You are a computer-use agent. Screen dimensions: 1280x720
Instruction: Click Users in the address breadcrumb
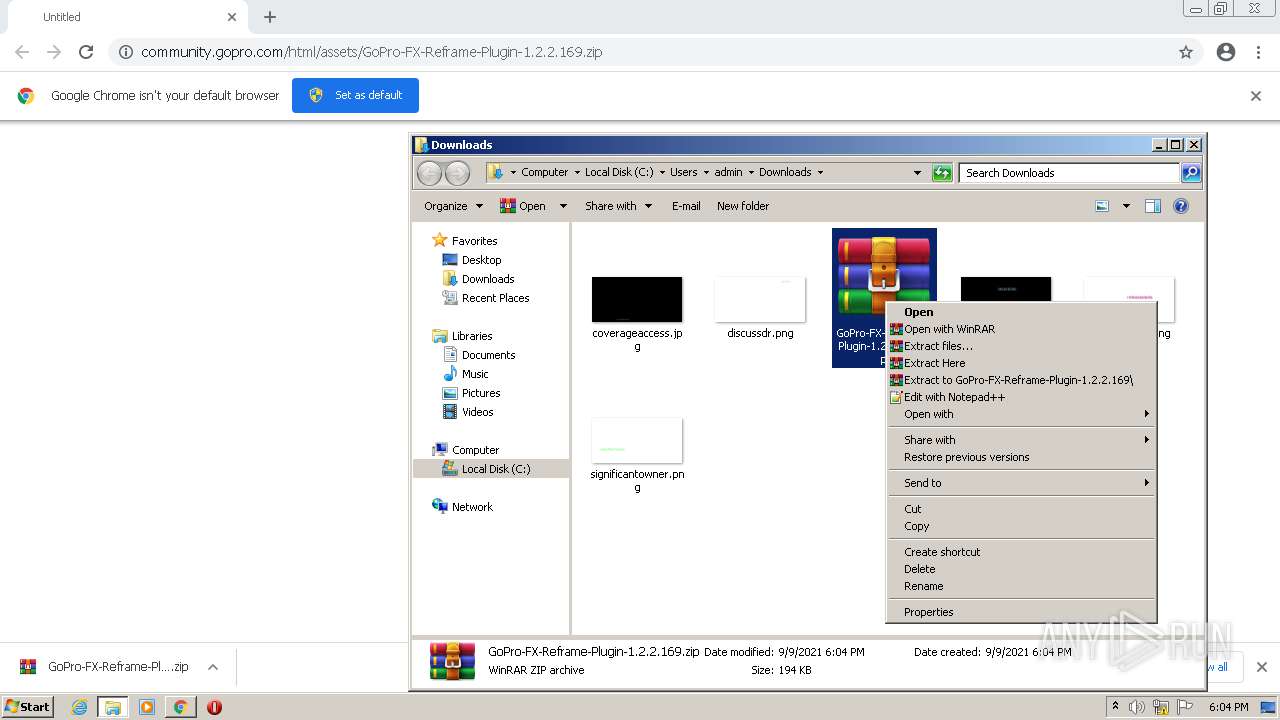[x=684, y=172]
